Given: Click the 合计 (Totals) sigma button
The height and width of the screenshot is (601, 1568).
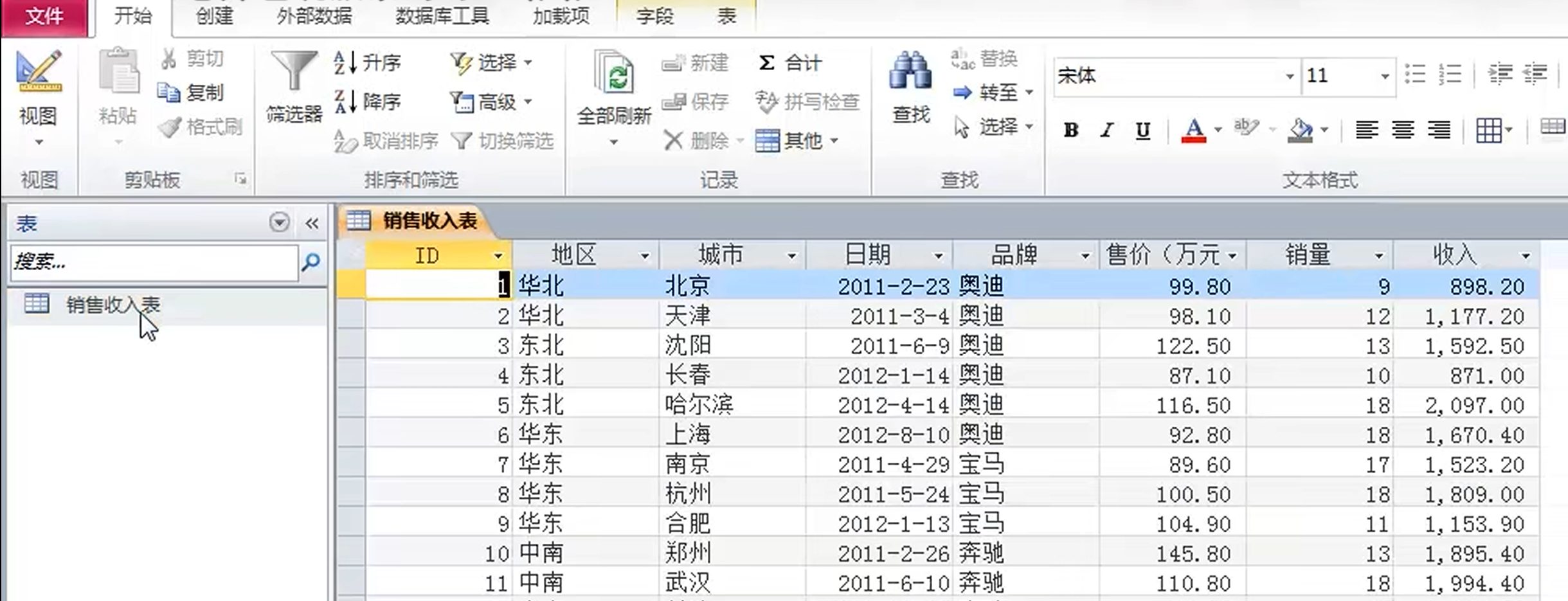Looking at the screenshot, I should pos(789,63).
